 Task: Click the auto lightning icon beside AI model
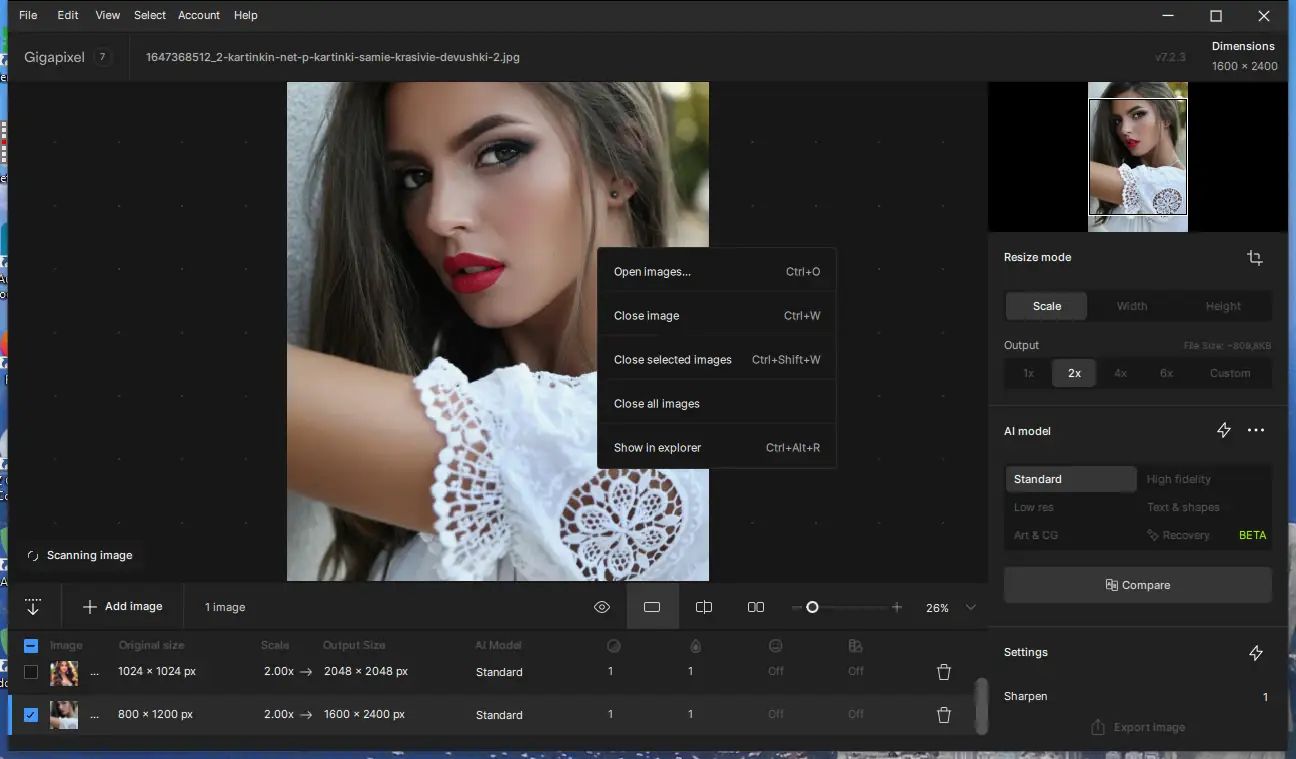(1223, 431)
